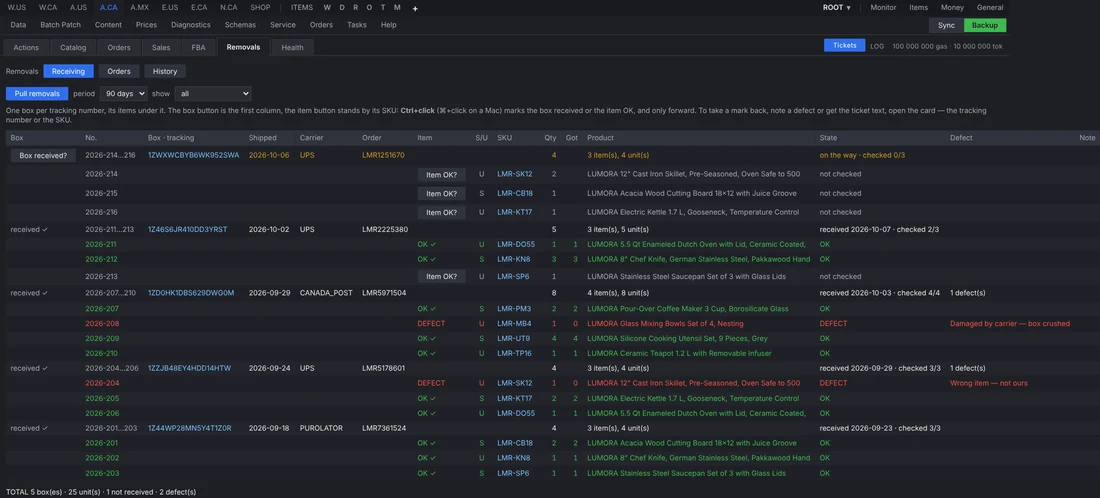Screen dimensions: 1100x498
Task: Open tracking number 1ZD0HK1DBS629DWG0M
Action: click(x=191, y=292)
